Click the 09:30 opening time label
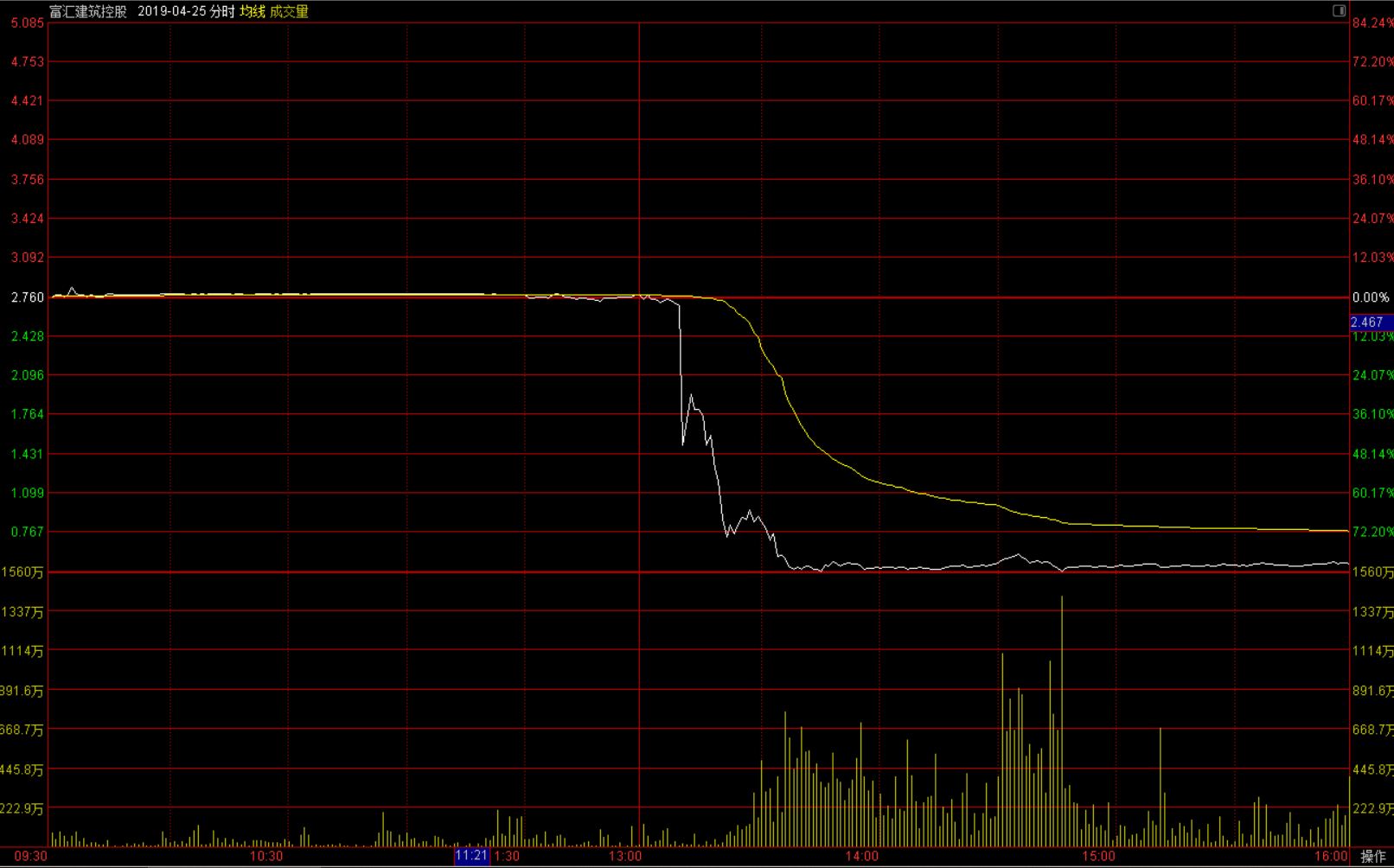Screen dimensions: 1394x868 tap(31, 856)
